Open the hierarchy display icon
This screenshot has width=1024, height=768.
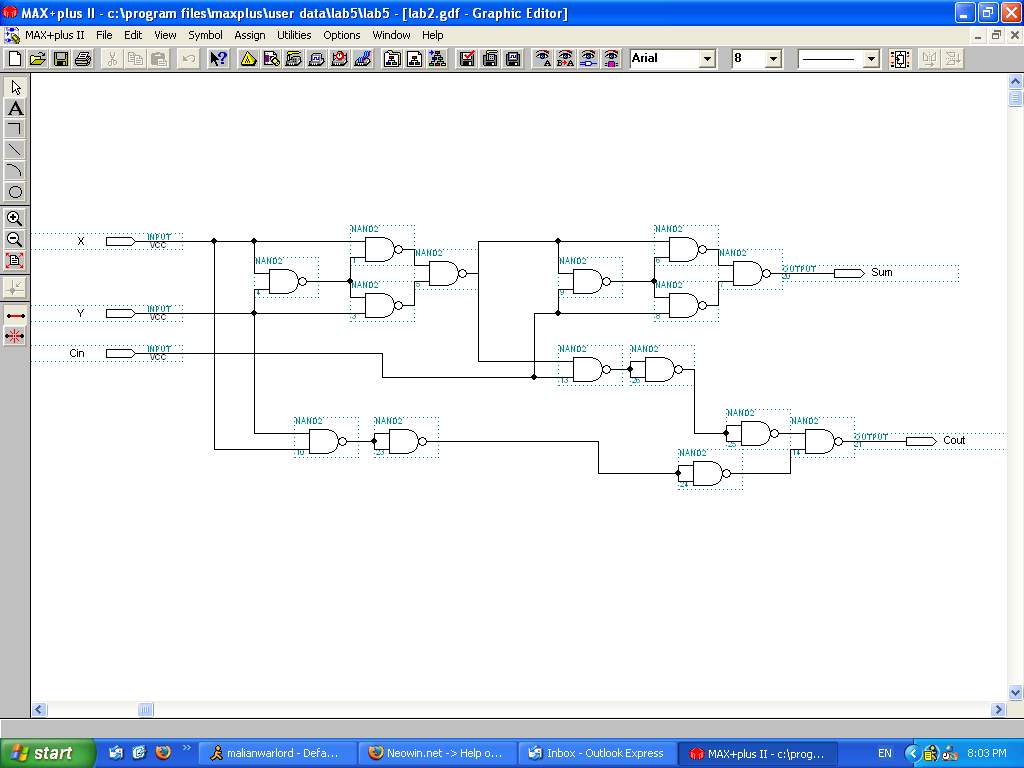point(437,59)
